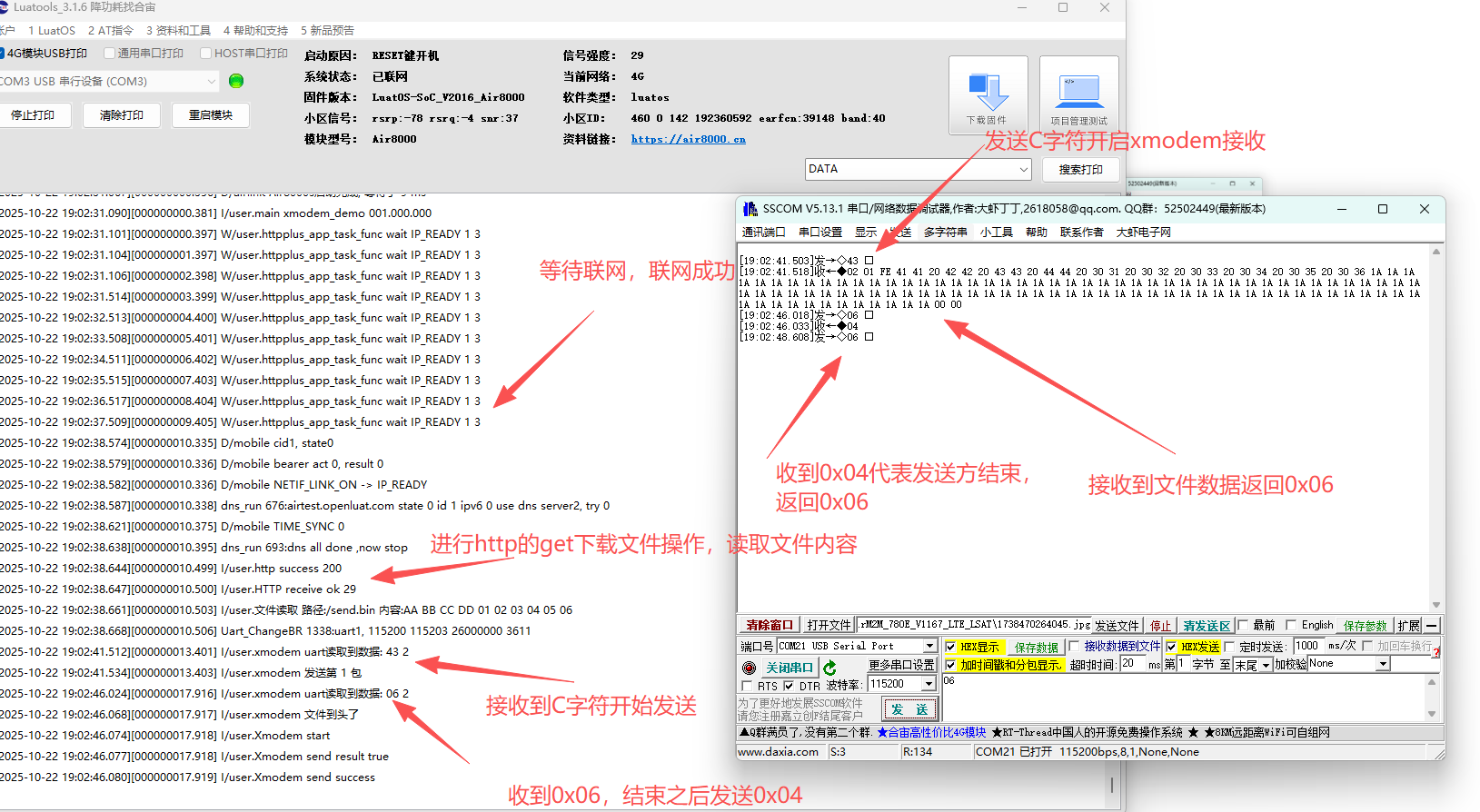Click the 下载固件 download firmware icon
This screenshot has height=812, width=1480.
tap(988, 94)
